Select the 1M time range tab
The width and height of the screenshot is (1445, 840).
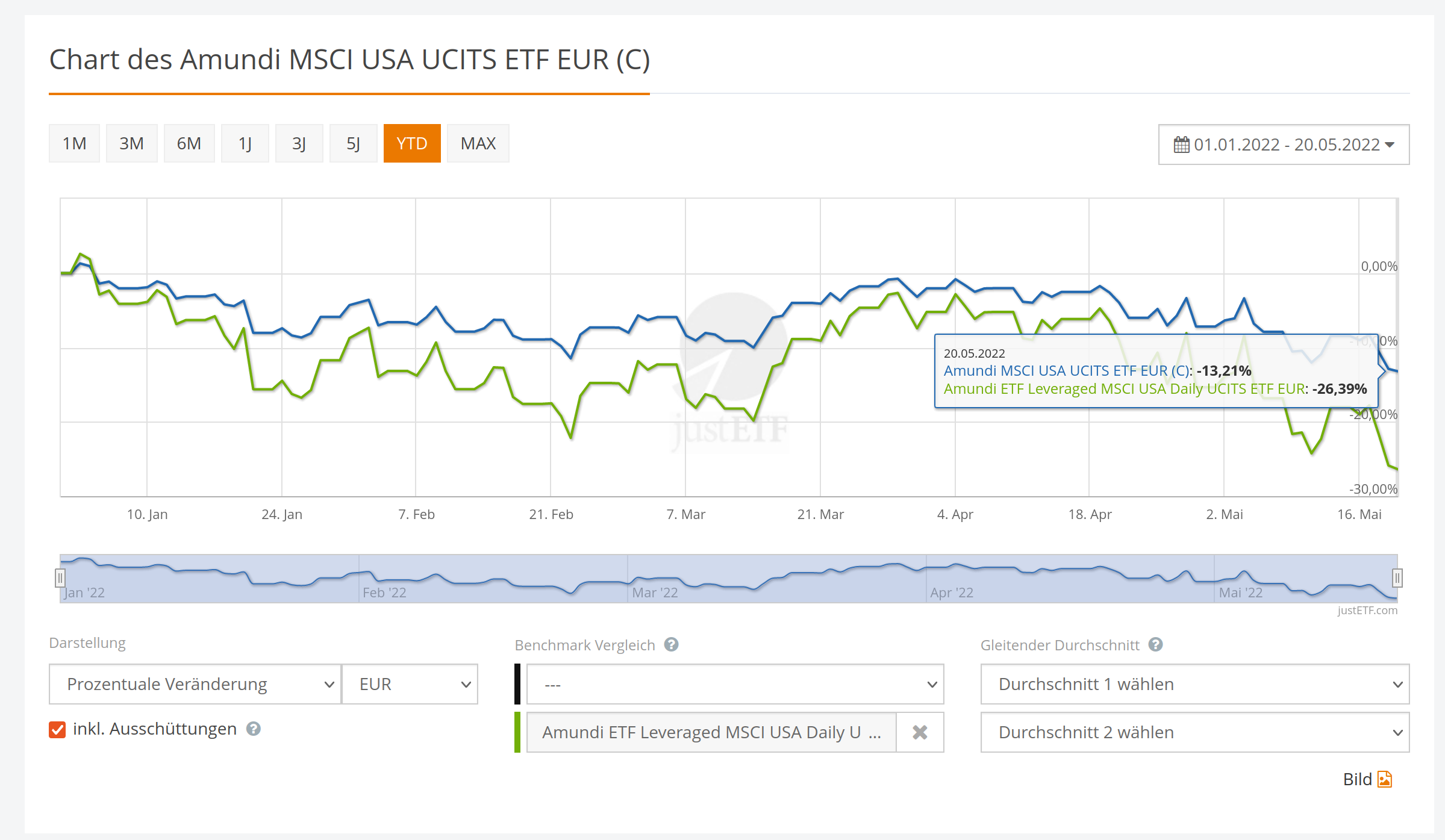[74, 143]
